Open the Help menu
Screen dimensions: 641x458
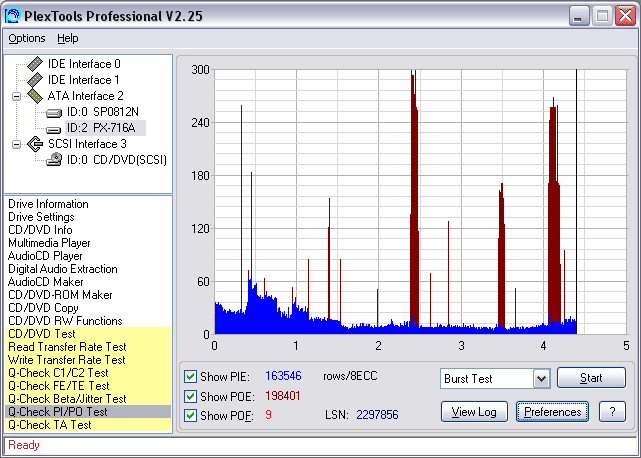67,38
